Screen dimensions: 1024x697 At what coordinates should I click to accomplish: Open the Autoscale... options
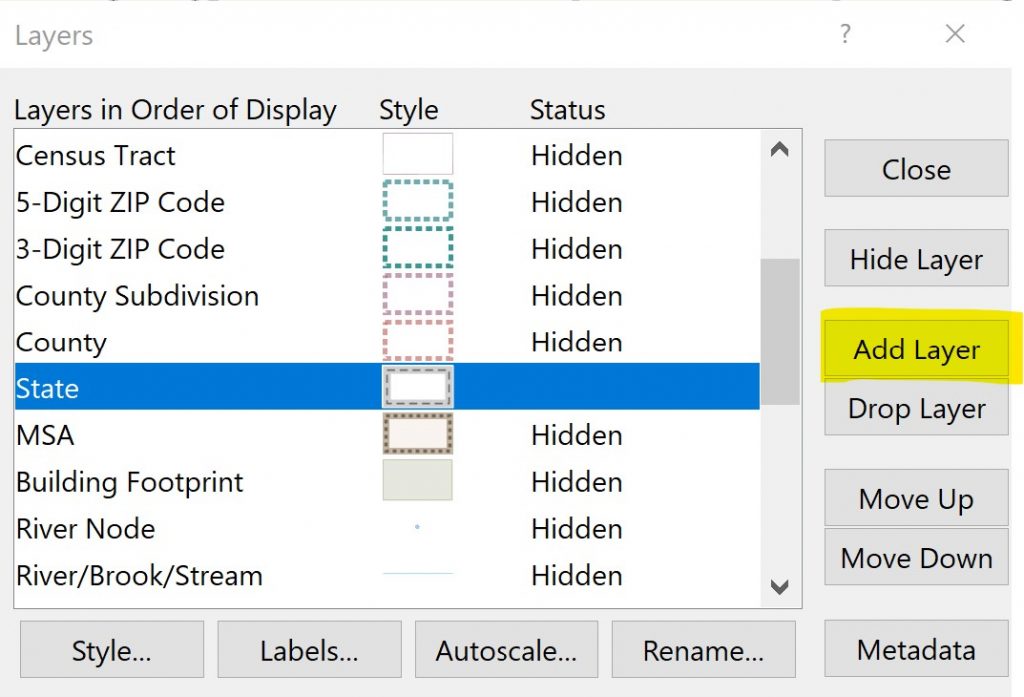(506, 651)
